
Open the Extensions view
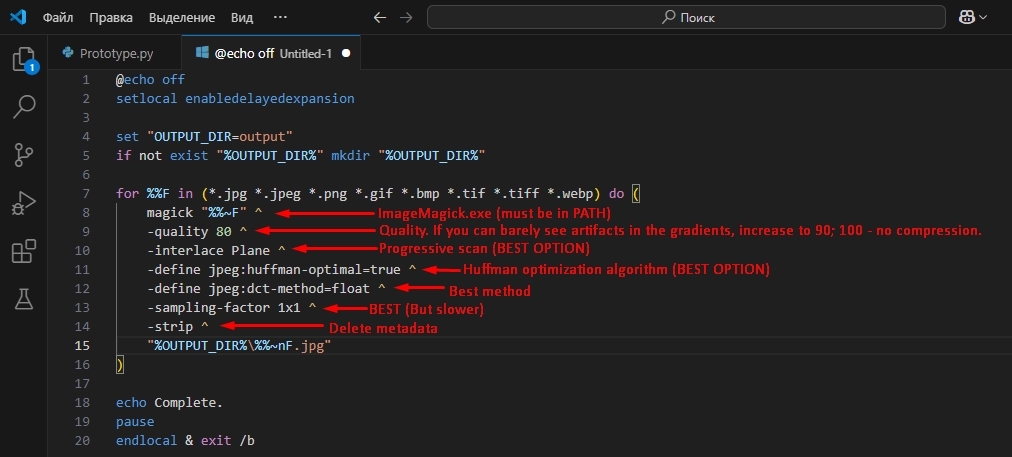click(24, 250)
